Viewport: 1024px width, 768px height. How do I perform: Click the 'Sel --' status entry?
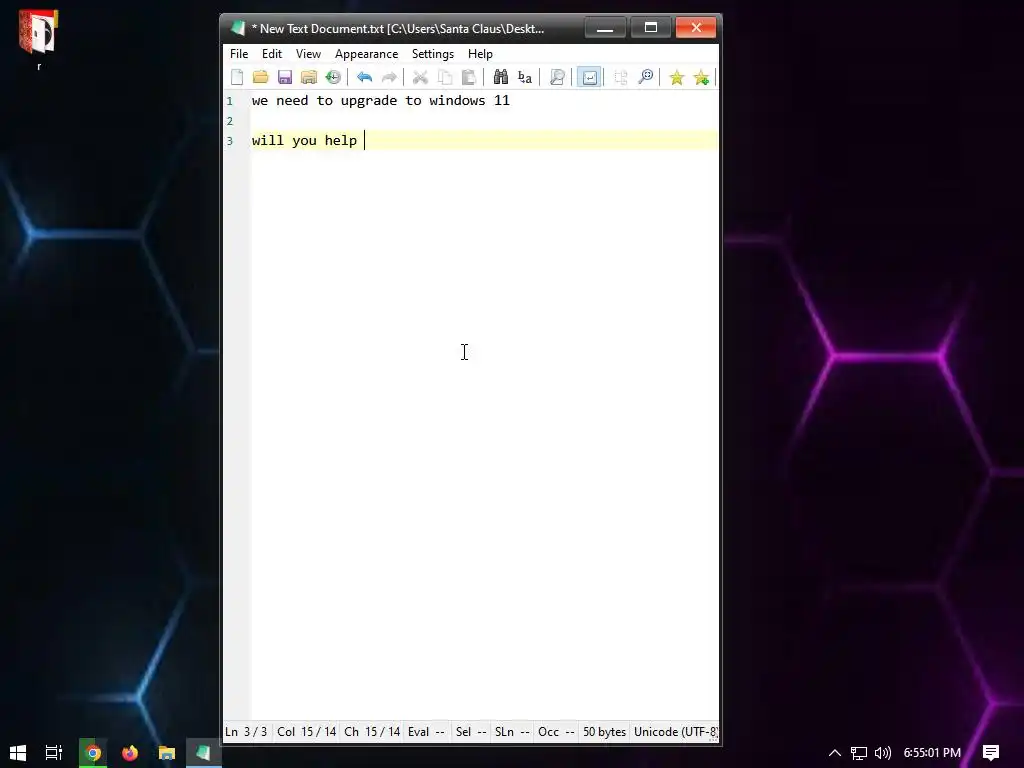471,732
